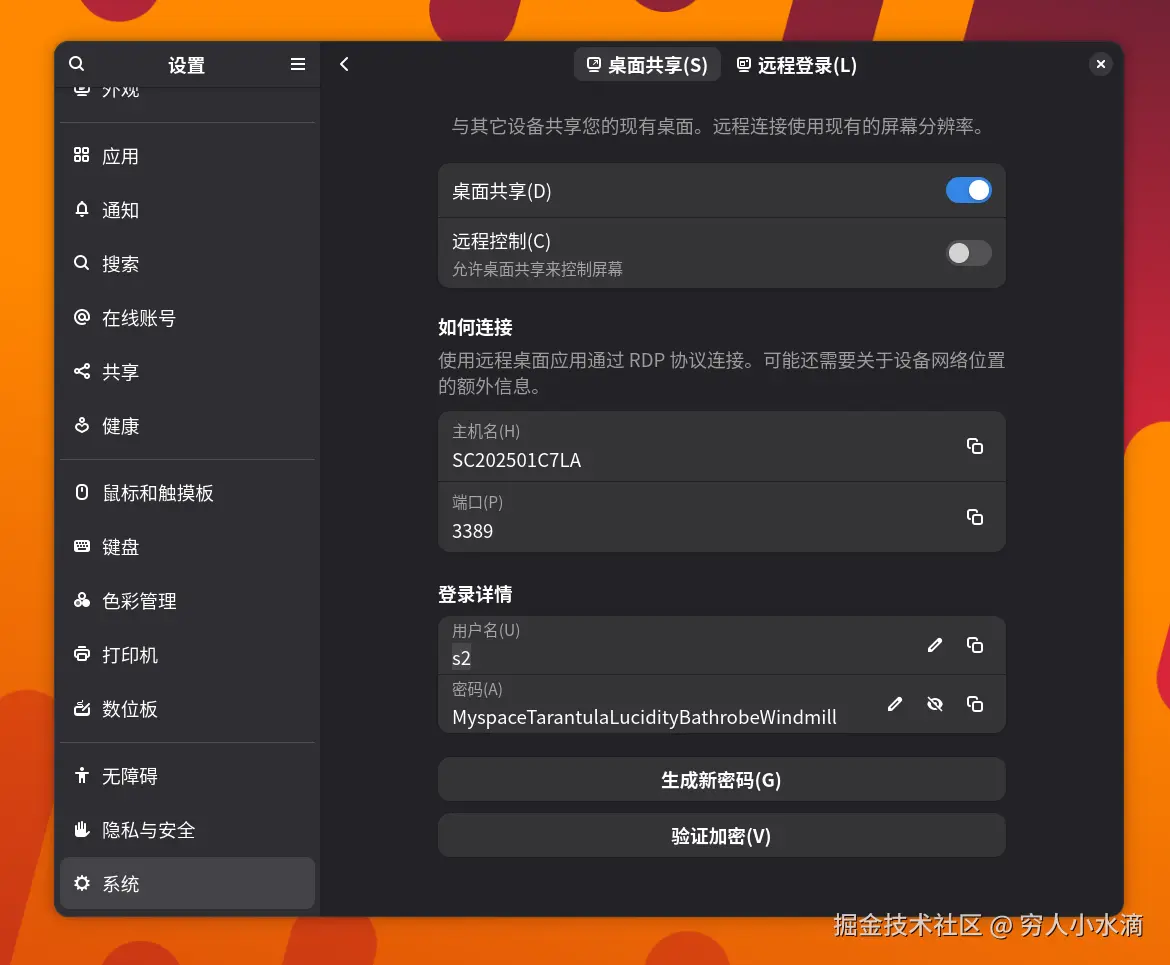The width and height of the screenshot is (1170, 965).
Task: Click the 隐私与安全 hand icon
Action: pyautogui.click(x=81, y=829)
